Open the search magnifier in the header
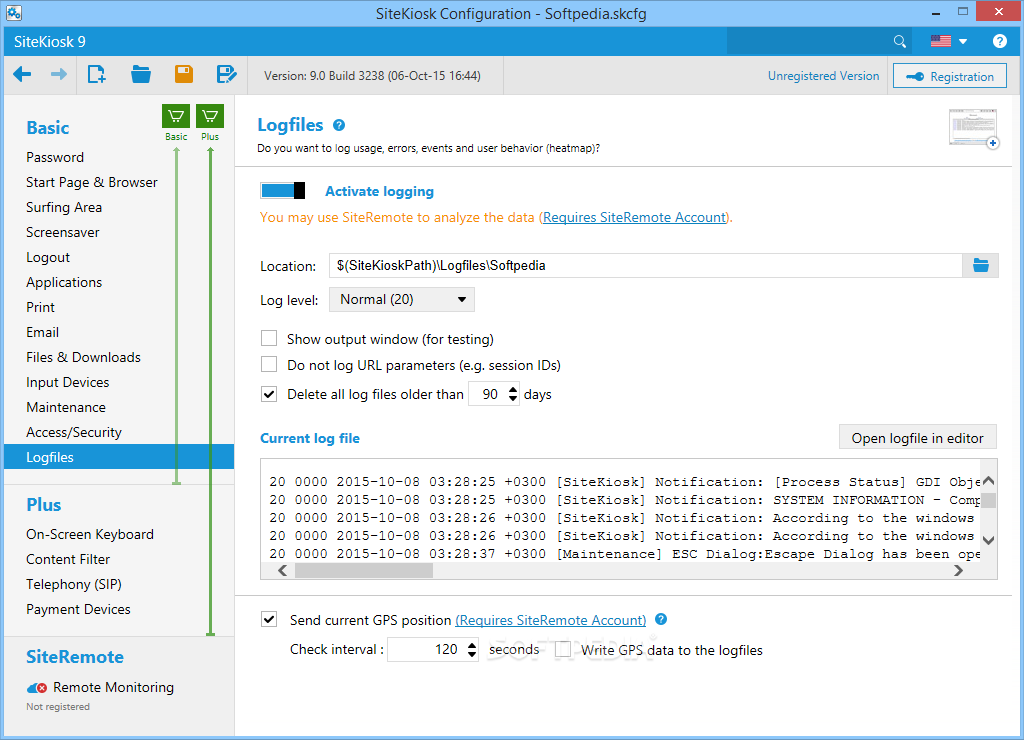This screenshot has height=740, width=1024. [900, 42]
